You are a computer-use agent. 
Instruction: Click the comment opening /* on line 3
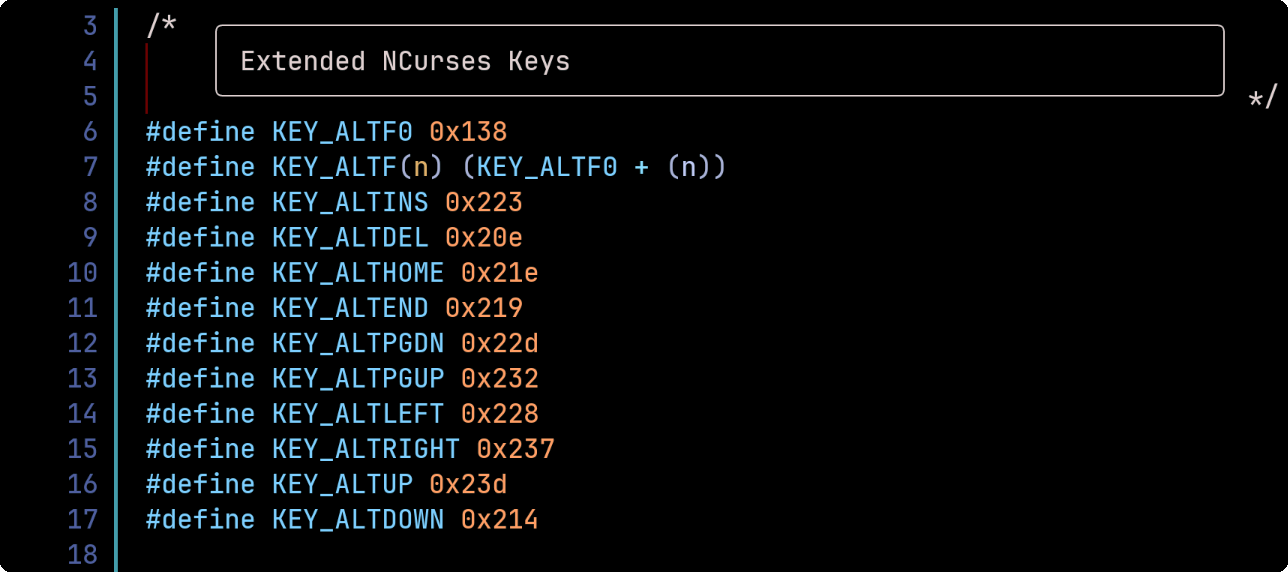tap(161, 24)
